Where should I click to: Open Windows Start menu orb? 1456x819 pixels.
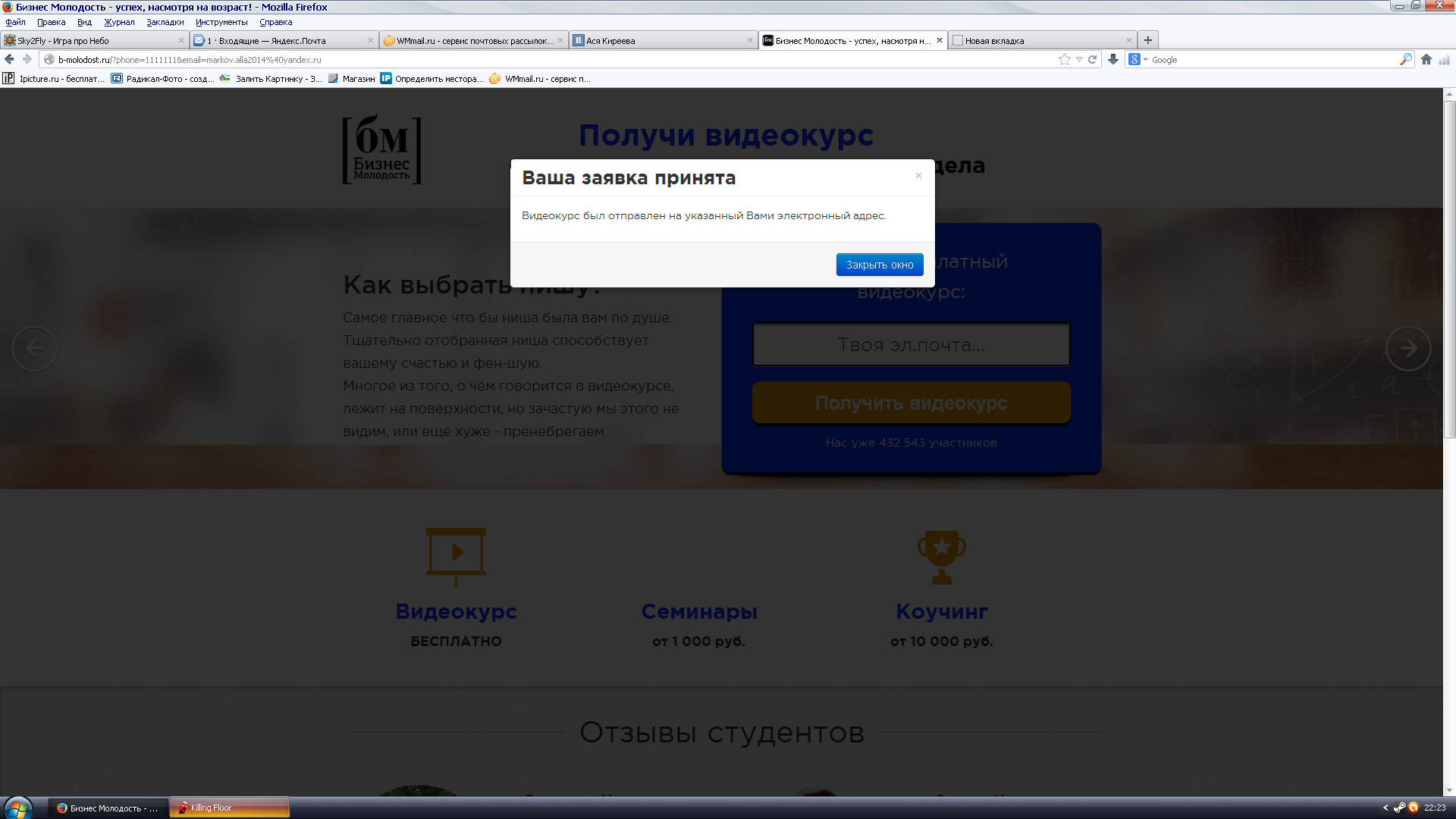click(17, 808)
